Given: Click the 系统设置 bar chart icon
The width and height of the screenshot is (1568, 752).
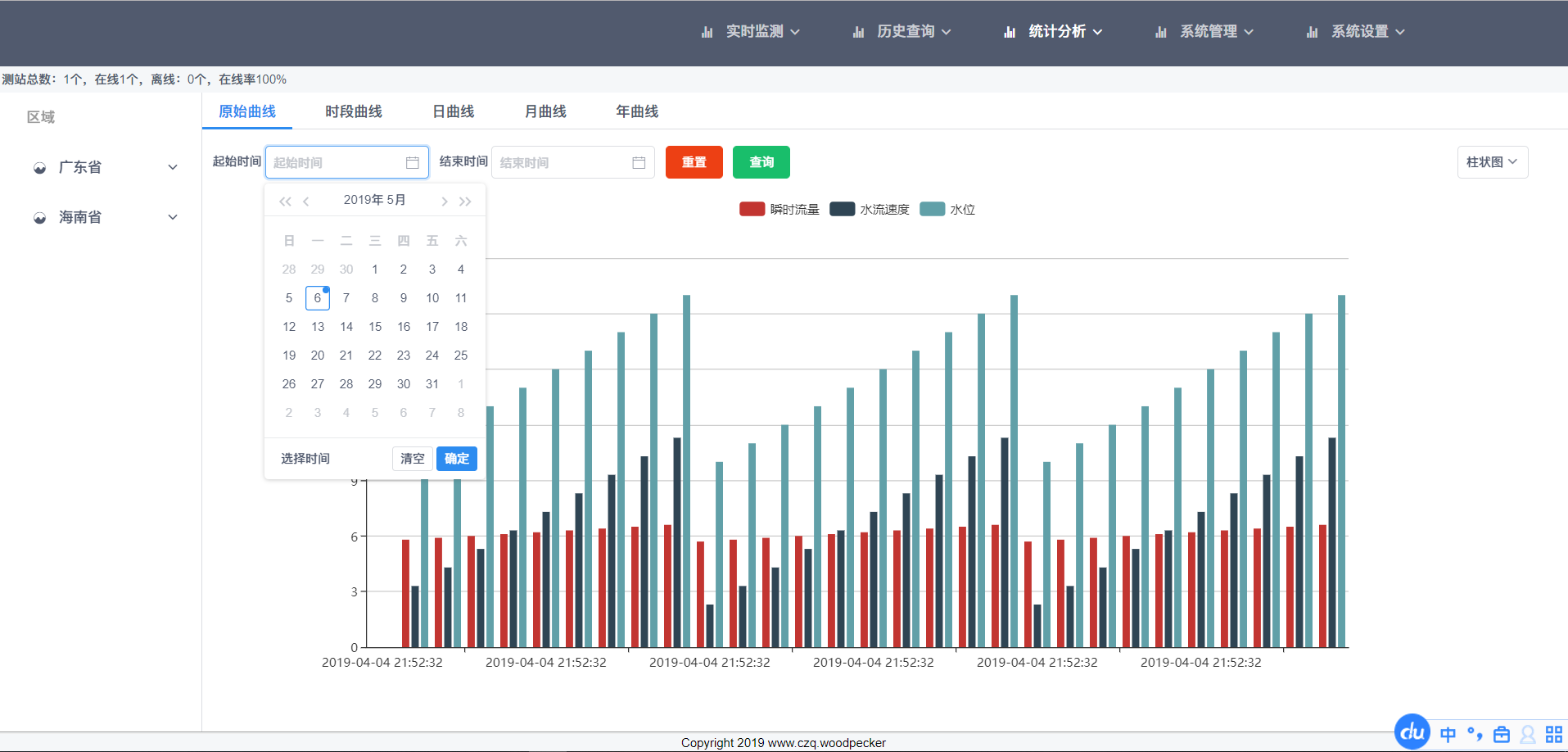Looking at the screenshot, I should pyautogui.click(x=1312, y=32).
